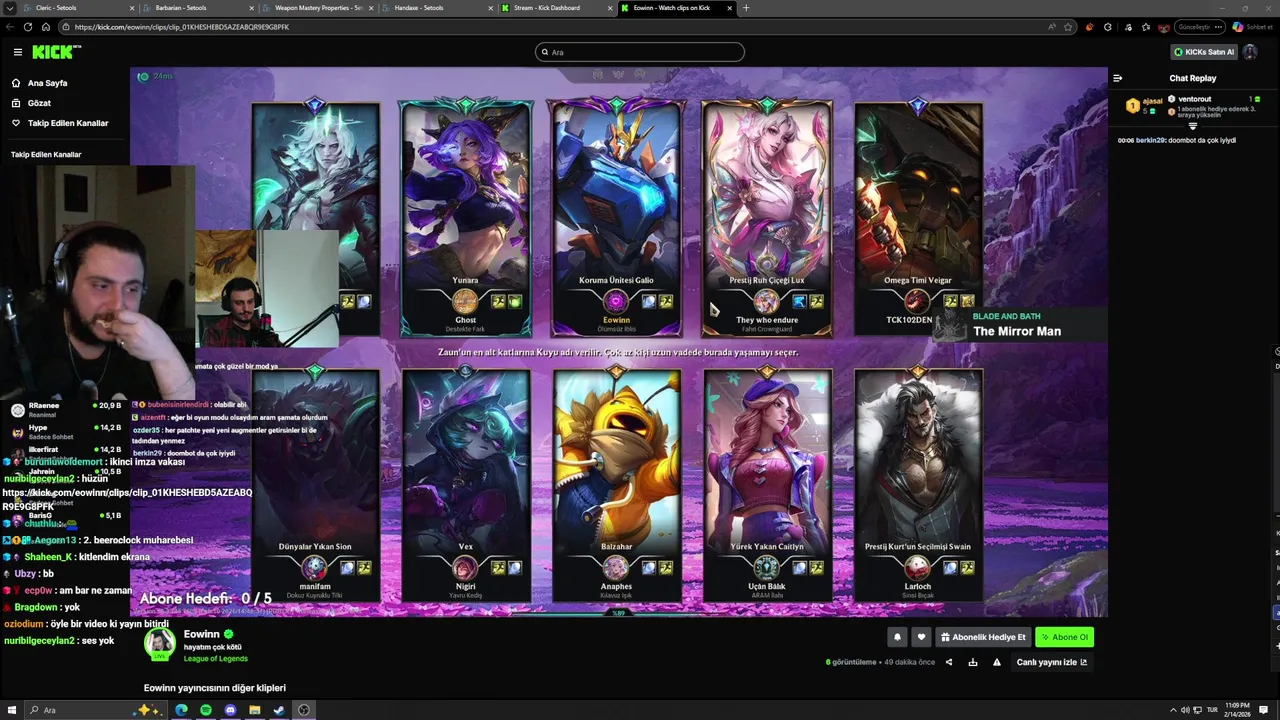
Task: Click the video player clip area
Action: (x=618, y=341)
